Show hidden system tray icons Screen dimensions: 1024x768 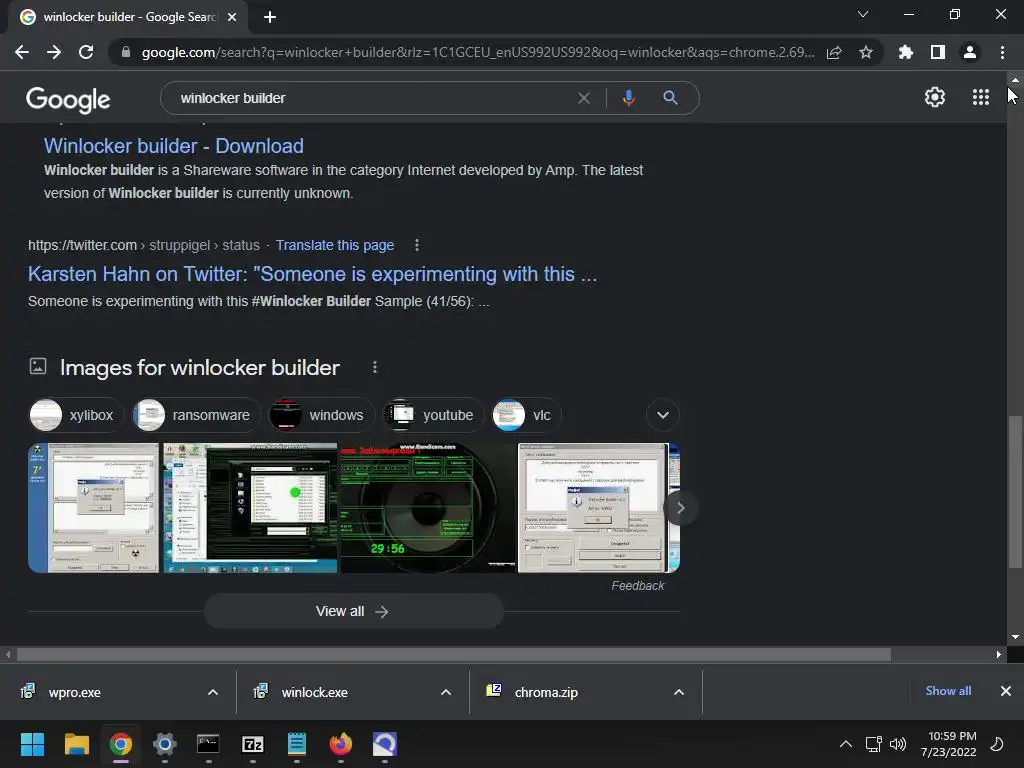click(x=846, y=744)
